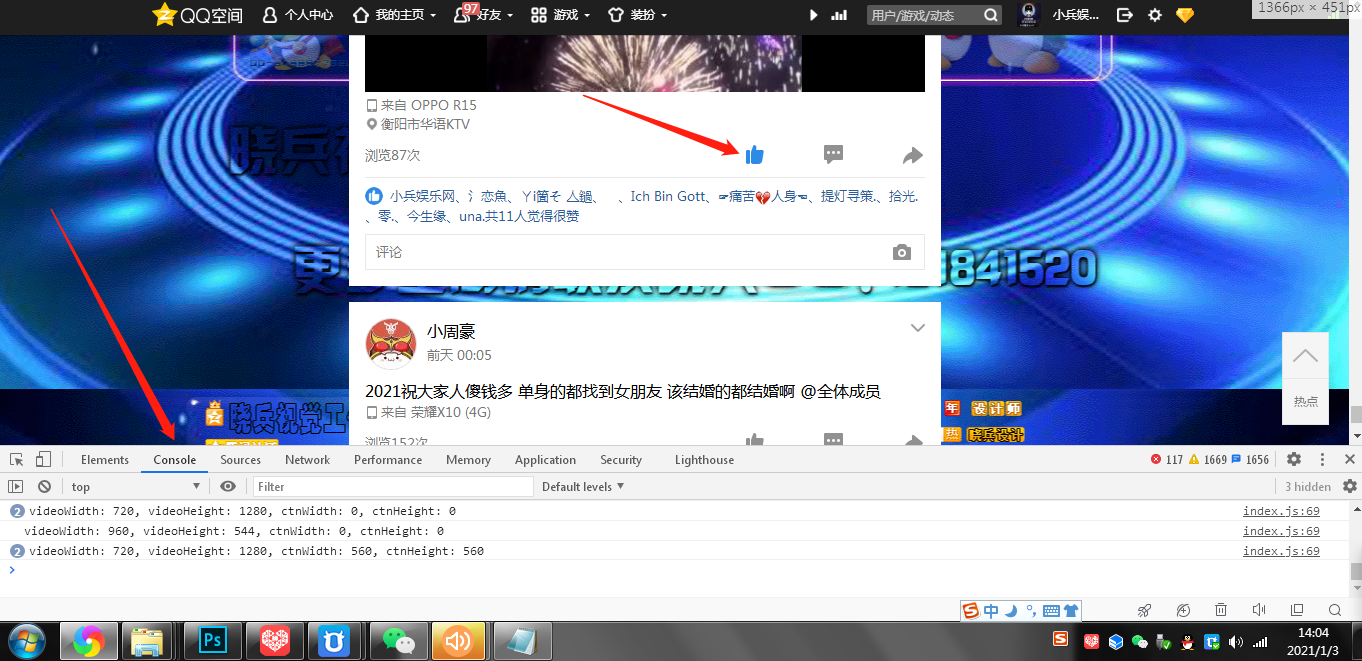Switch to the Performance tab
This screenshot has height=661, width=1362.
[x=388, y=460]
